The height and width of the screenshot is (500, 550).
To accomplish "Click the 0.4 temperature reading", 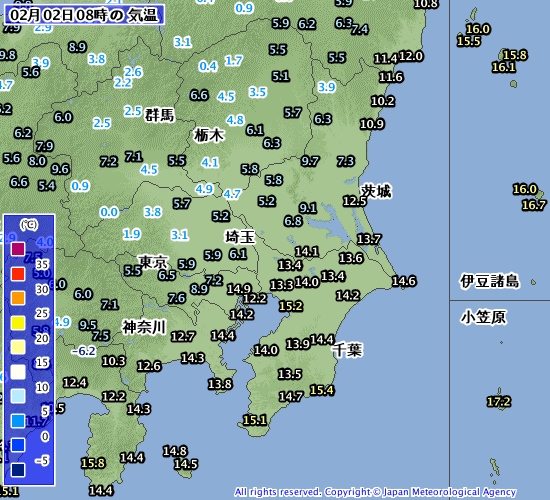I will click(x=208, y=66).
